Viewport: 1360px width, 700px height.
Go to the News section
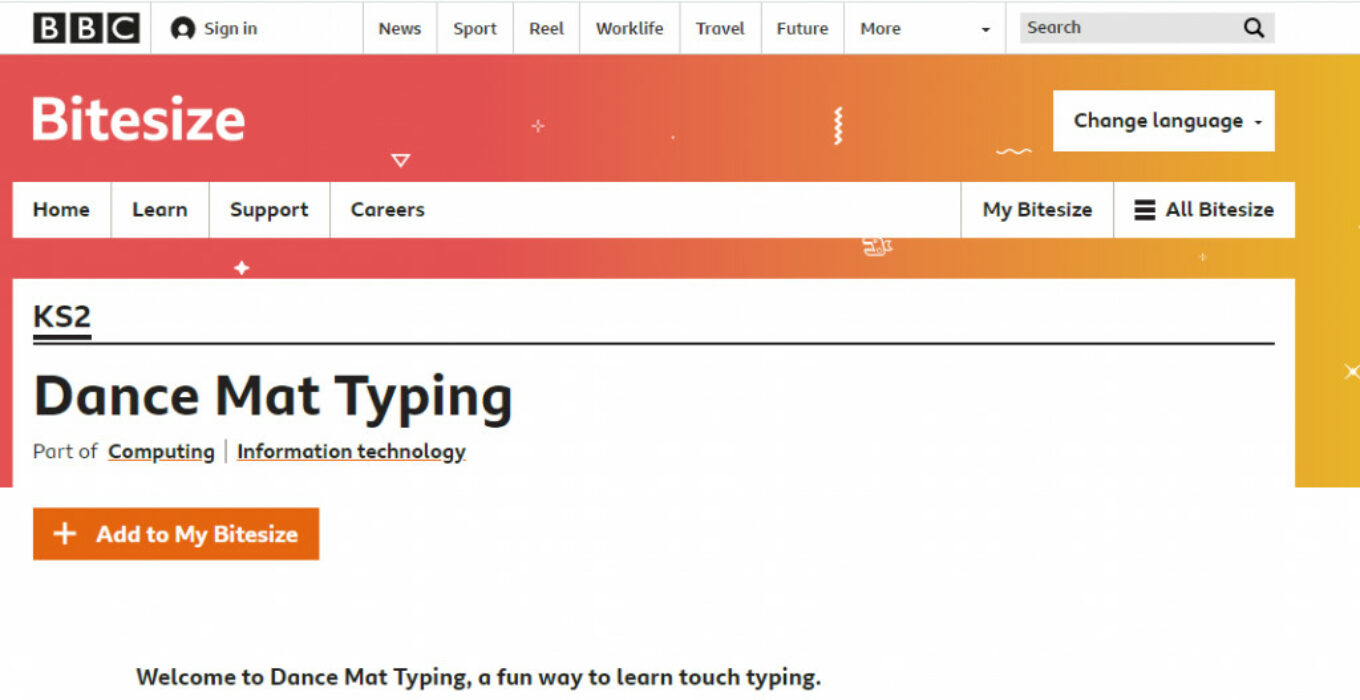coord(400,29)
